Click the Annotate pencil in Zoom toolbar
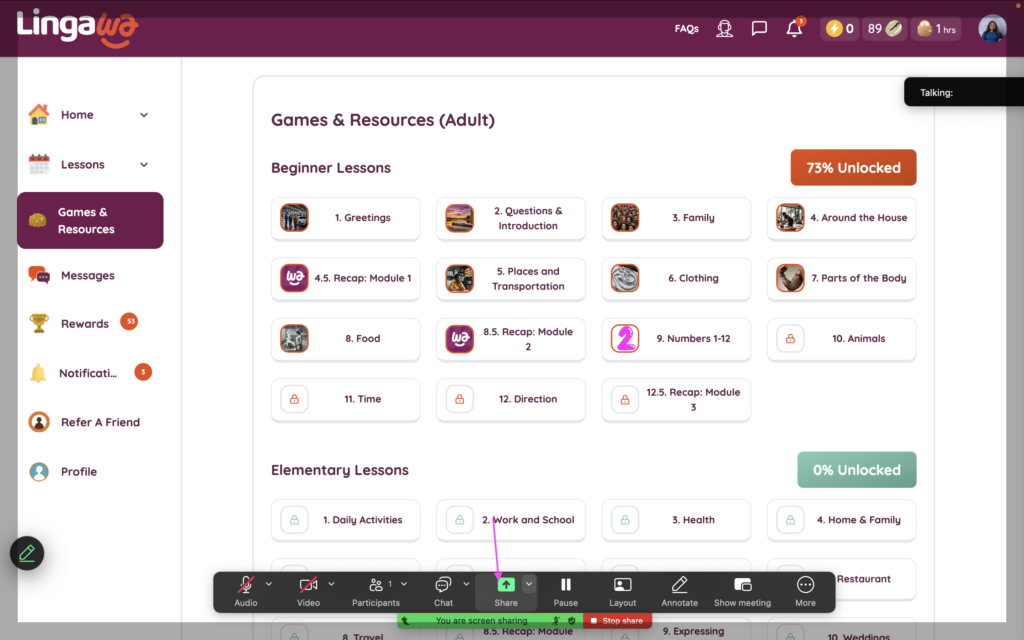Image resolution: width=1024 pixels, height=640 pixels. pyautogui.click(x=679, y=590)
